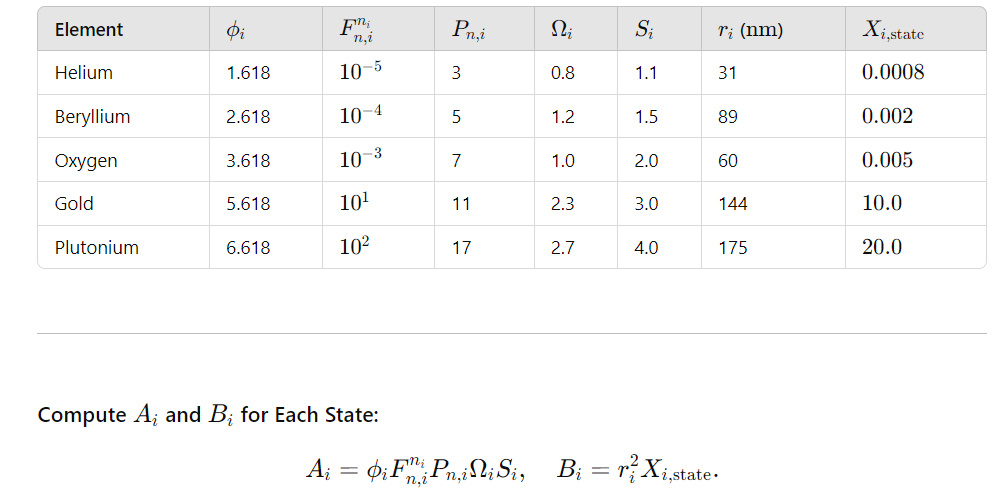Image resolution: width=1005 pixels, height=494 pixels.
Task: Click the Compute A_i and B_i heading
Action: click(208, 415)
